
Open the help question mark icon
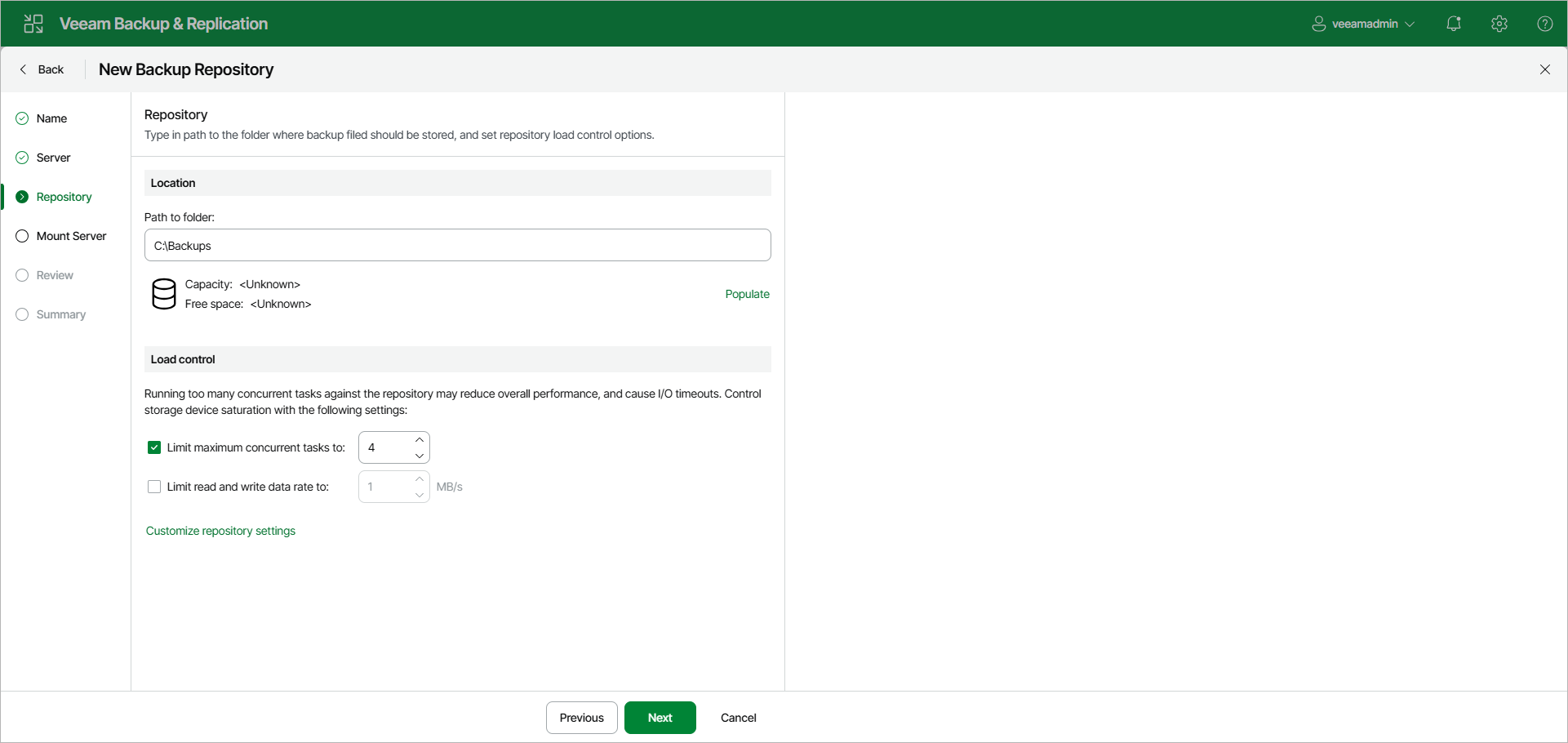pos(1545,24)
